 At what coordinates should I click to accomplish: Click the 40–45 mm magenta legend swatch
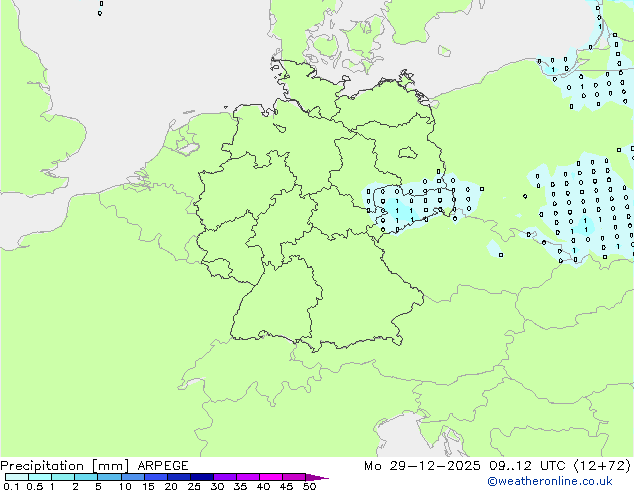pyautogui.click(x=271, y=477)
